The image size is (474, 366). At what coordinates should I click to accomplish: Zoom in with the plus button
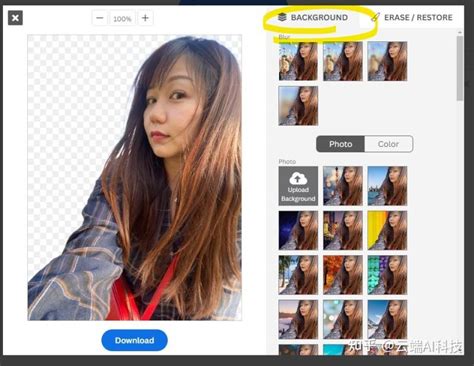145,18
